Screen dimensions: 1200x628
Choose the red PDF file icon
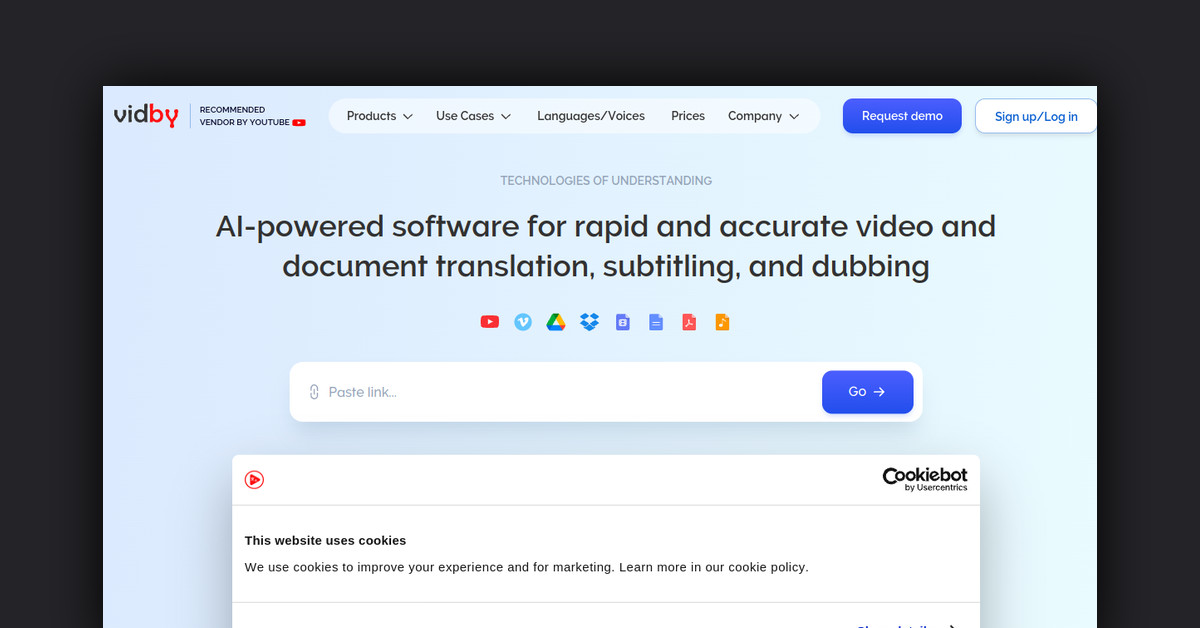[689, 322]
